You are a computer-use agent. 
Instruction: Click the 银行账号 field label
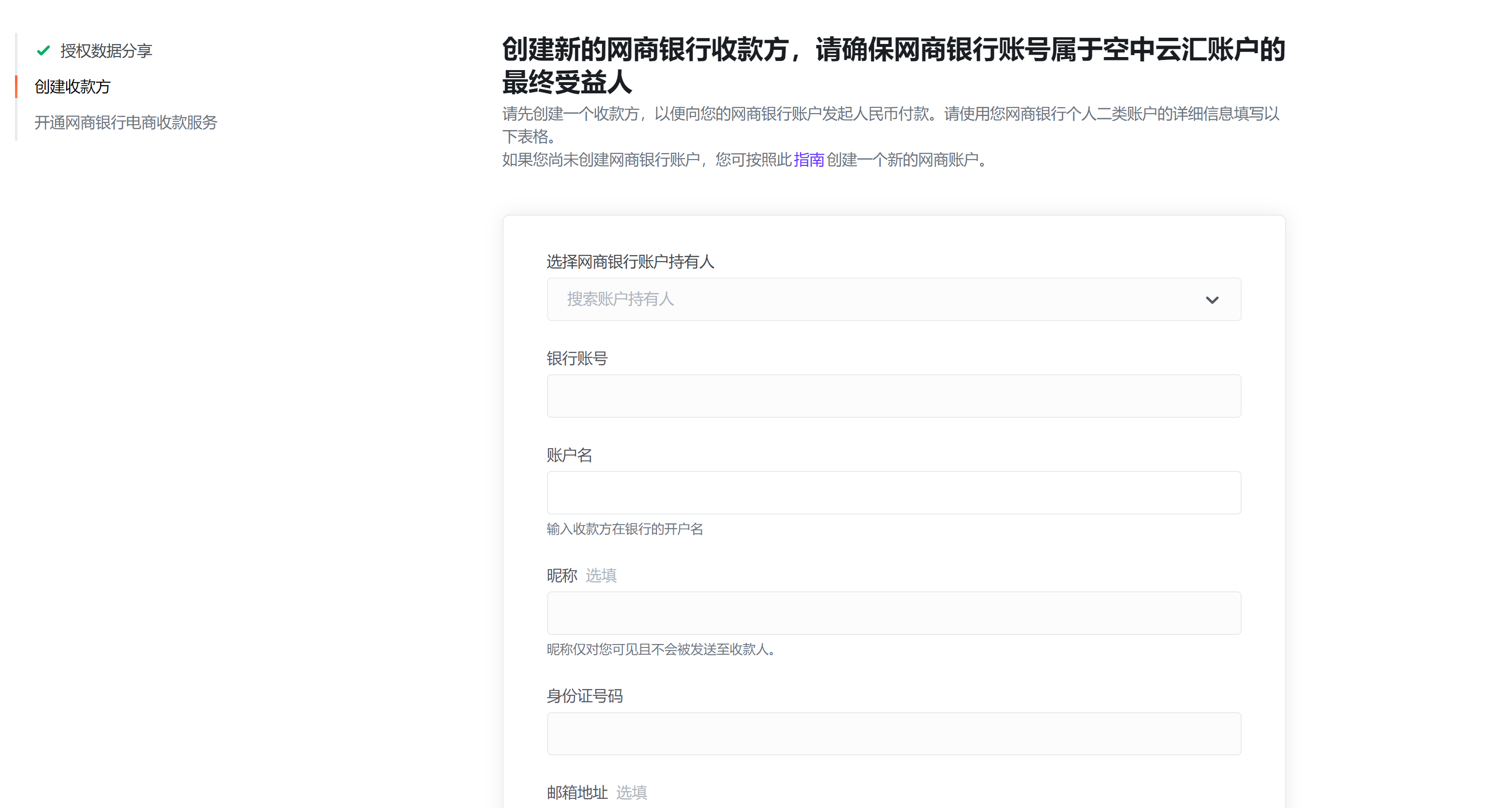pyautogui.click(x=577, y=358)
